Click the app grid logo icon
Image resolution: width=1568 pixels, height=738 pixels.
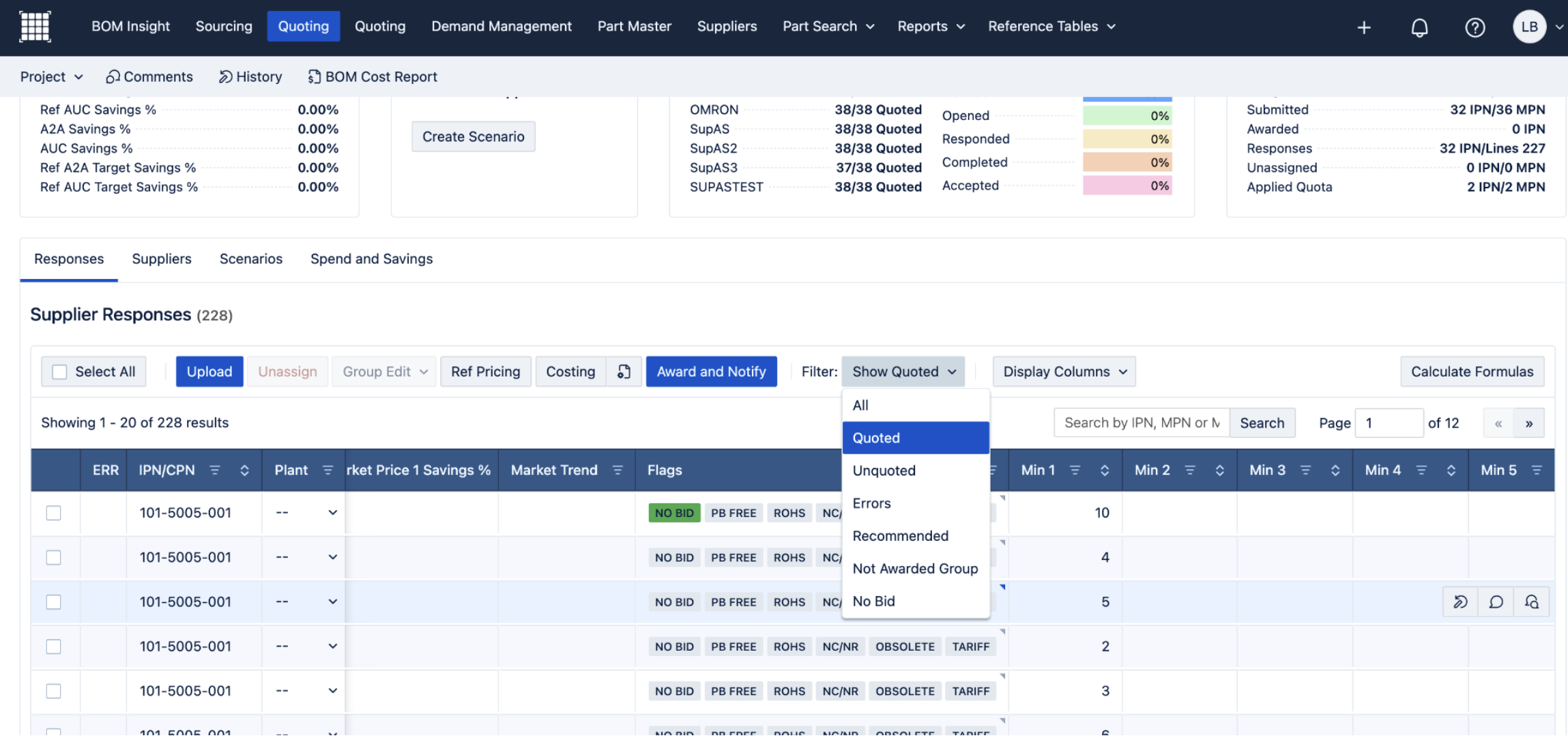pos(35,27)
